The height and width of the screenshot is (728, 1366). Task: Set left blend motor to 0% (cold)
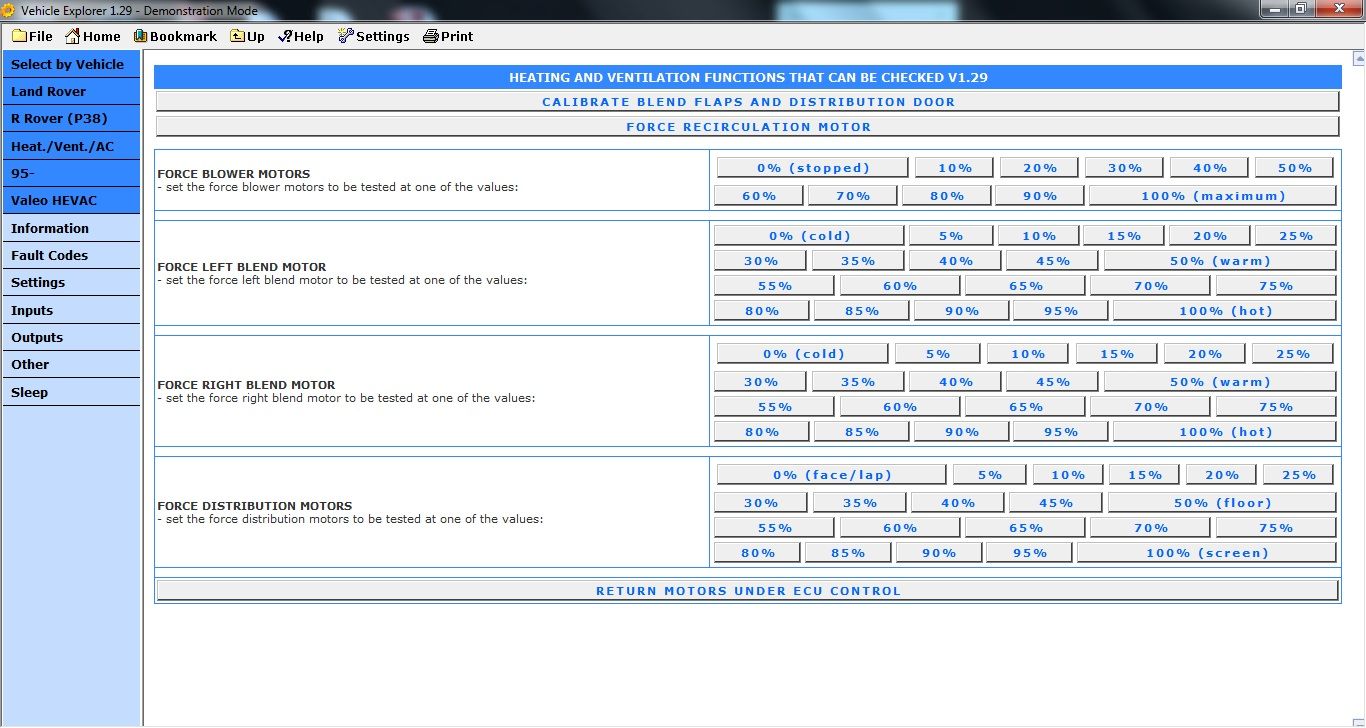pos(809,236)
